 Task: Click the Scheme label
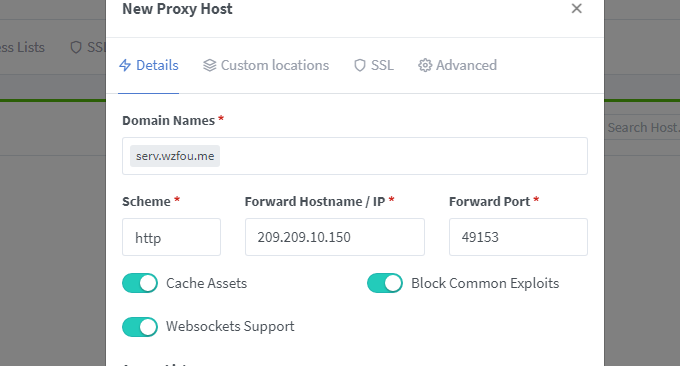146,202
